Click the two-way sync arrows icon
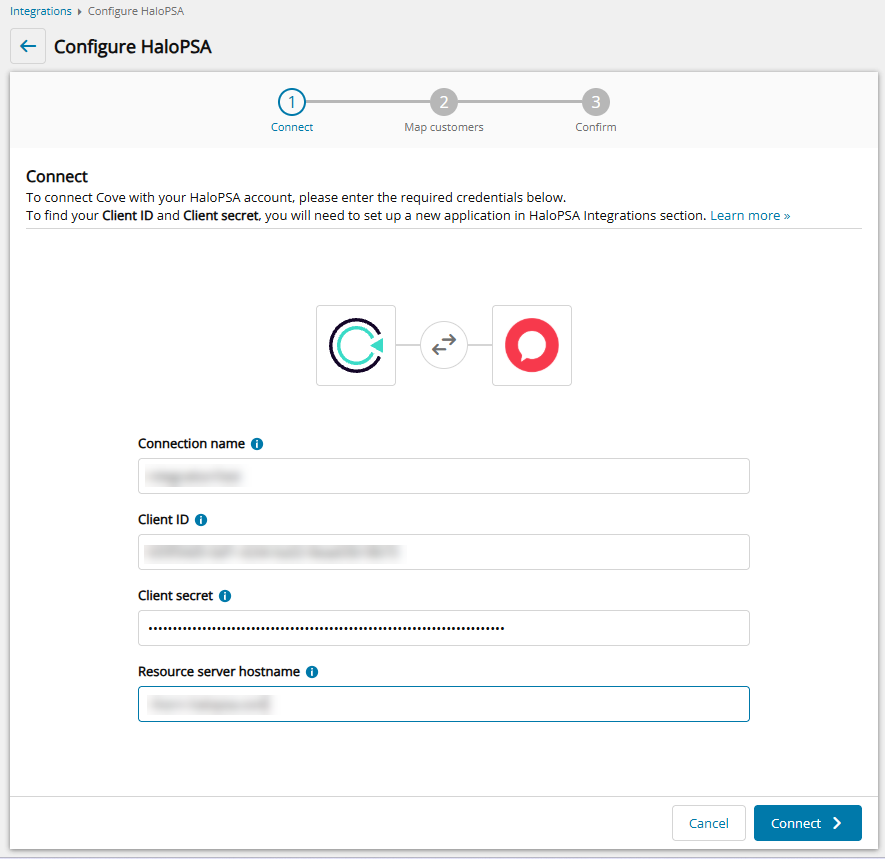The height and width of the screenshot is (859, 885). (x=444, y=345)
